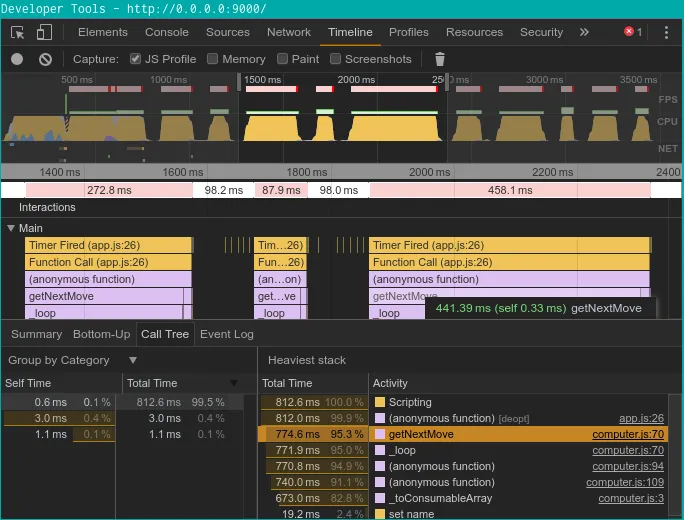Click the garbage collect trash icon

440,59
